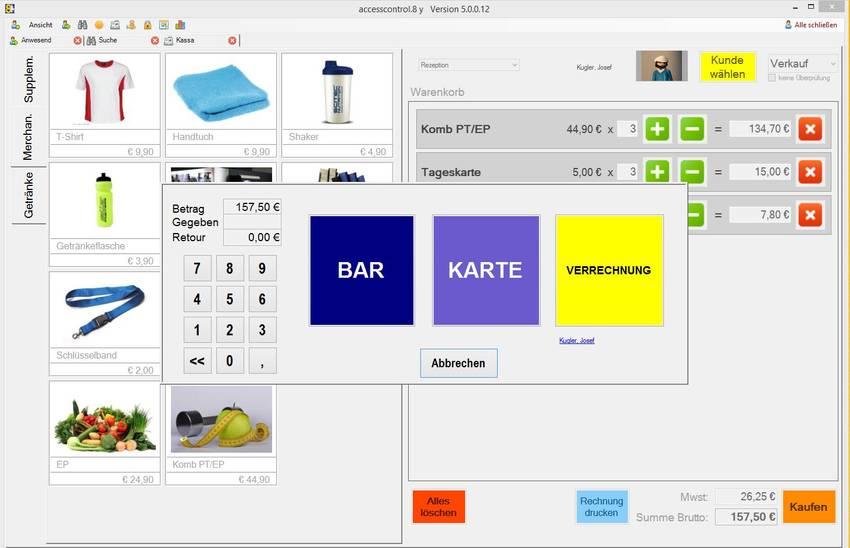Open the Verkauf dropdown
850x548 pixels.
tap(803, 63)
